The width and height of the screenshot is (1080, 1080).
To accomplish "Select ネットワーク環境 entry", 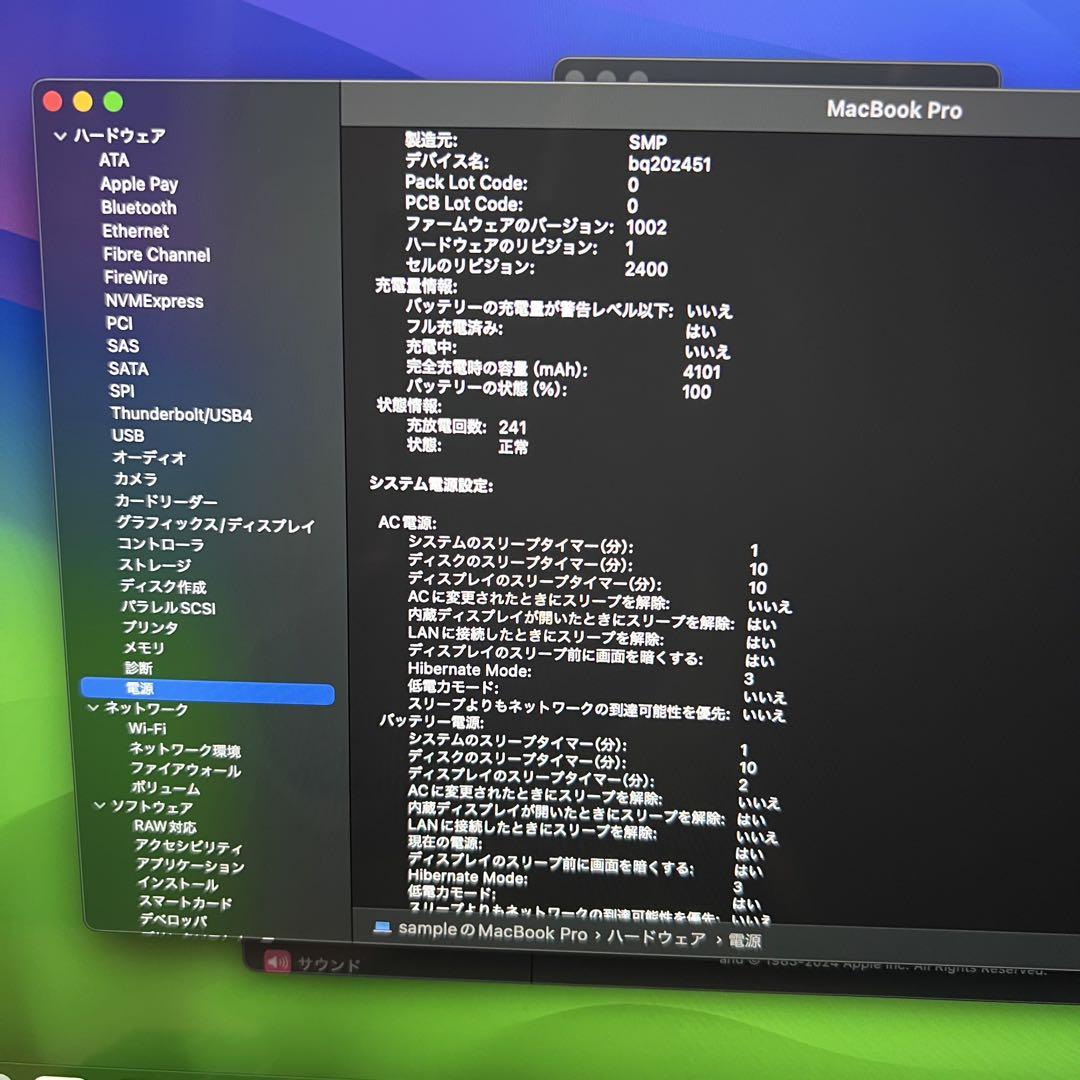I will (185, 749).
